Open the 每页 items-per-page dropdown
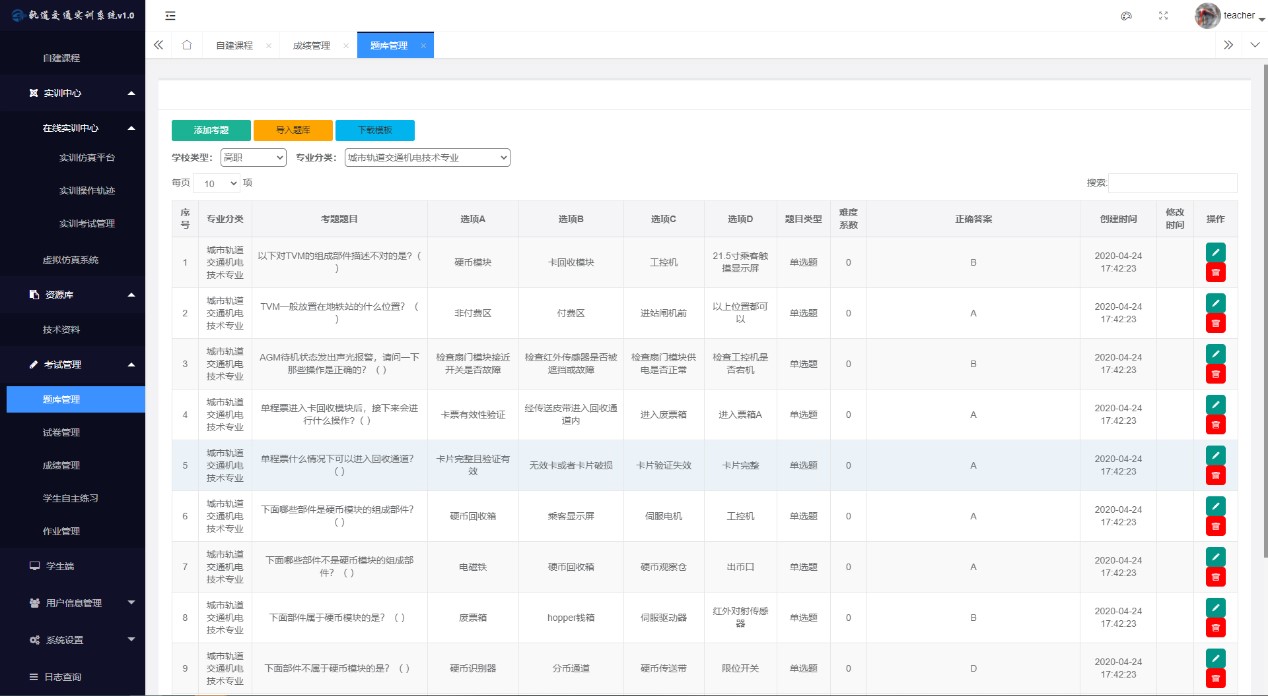 (216, 183)
